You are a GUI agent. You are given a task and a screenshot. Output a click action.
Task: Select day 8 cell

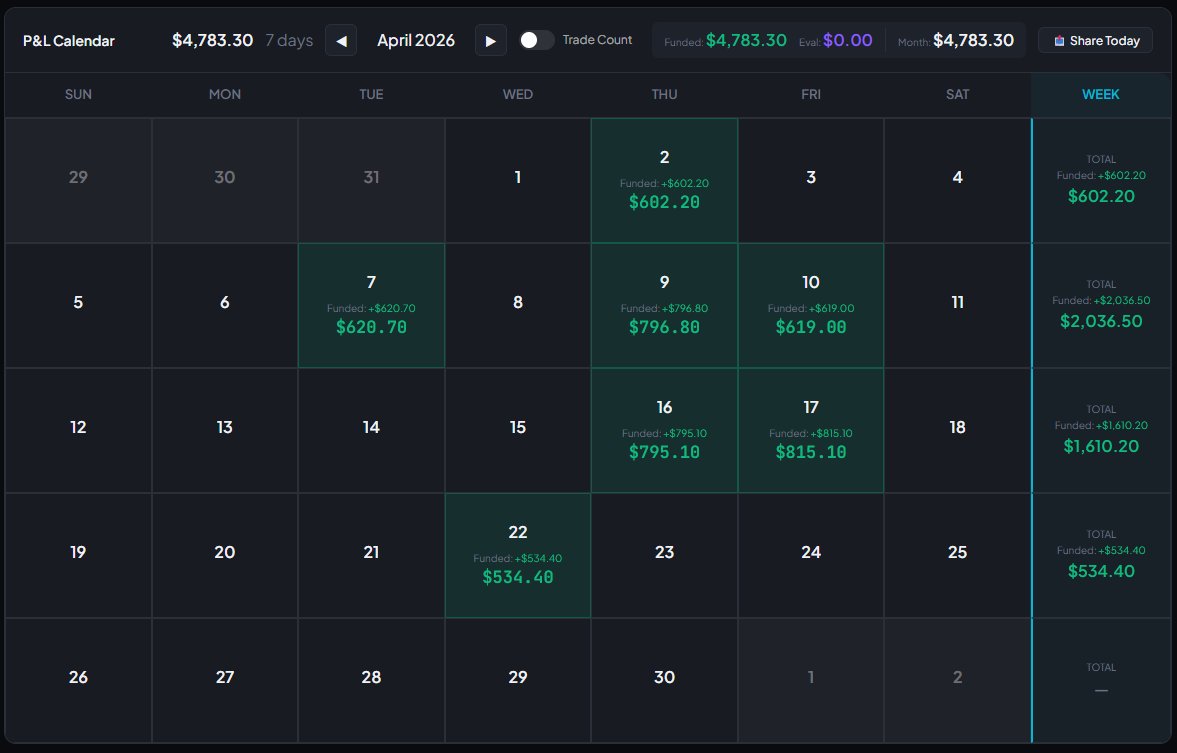tap(518, 306)
